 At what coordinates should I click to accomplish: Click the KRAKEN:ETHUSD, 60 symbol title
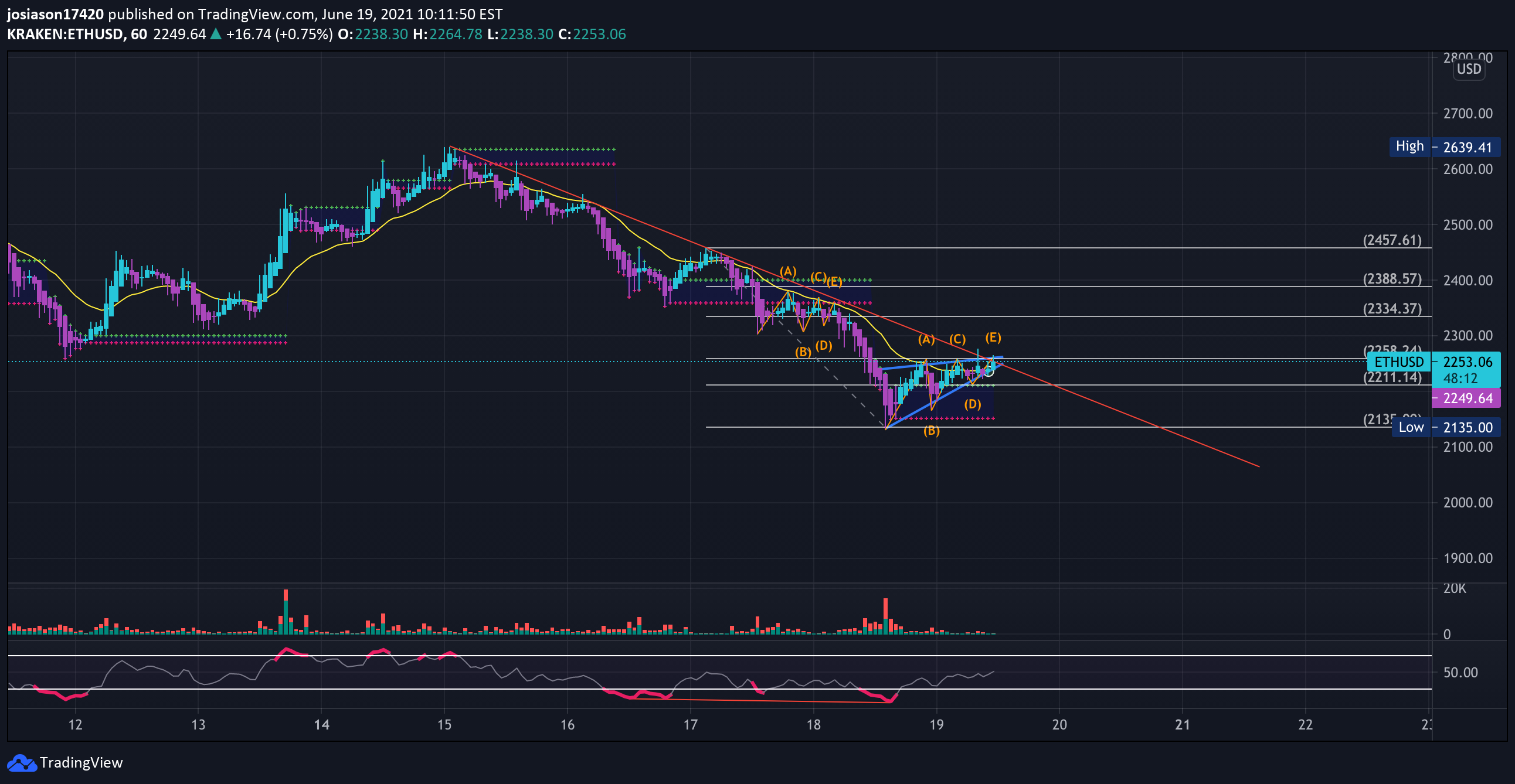(77, 34)
